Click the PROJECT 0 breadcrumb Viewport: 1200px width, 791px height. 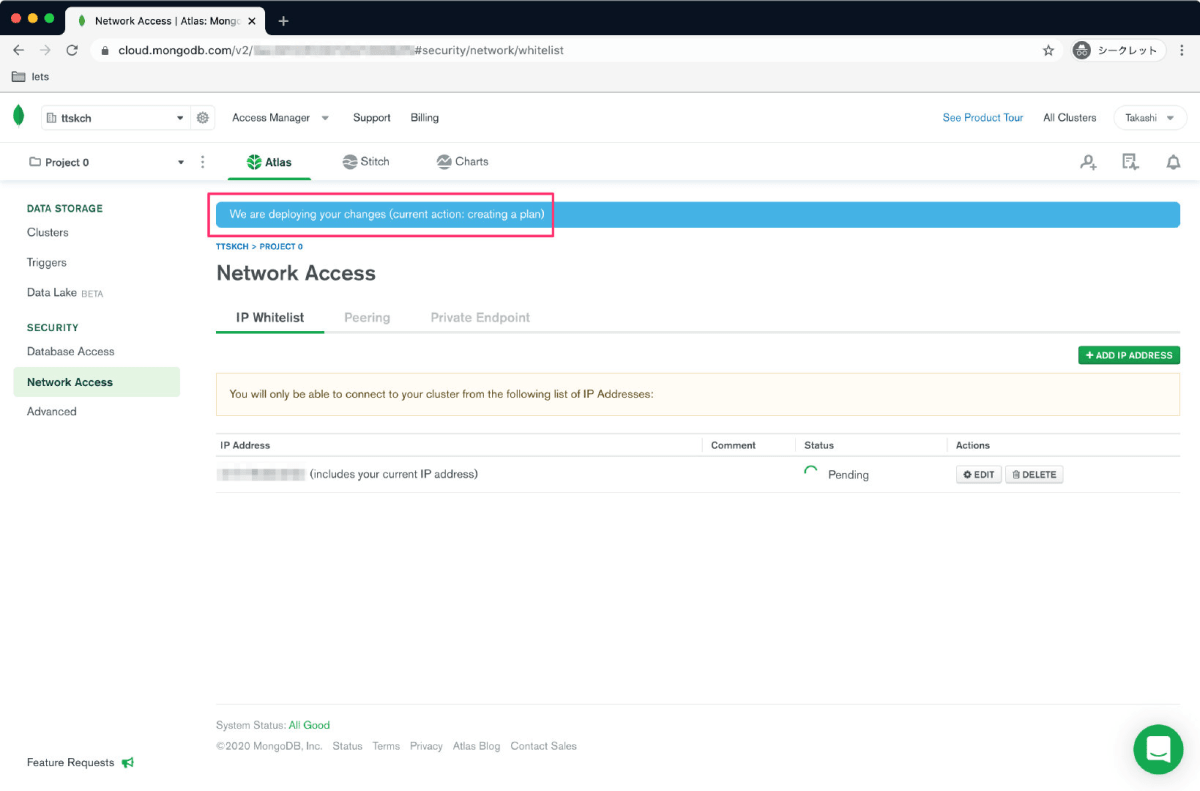point(281,246)
